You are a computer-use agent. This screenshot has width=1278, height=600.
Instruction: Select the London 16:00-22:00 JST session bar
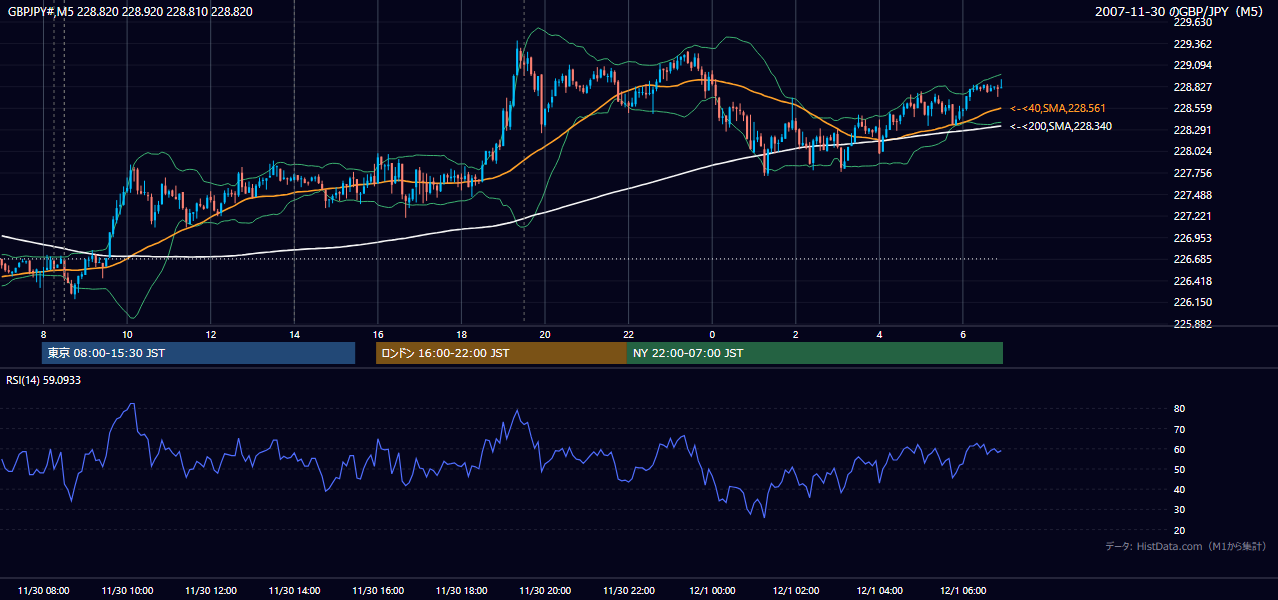501,353
